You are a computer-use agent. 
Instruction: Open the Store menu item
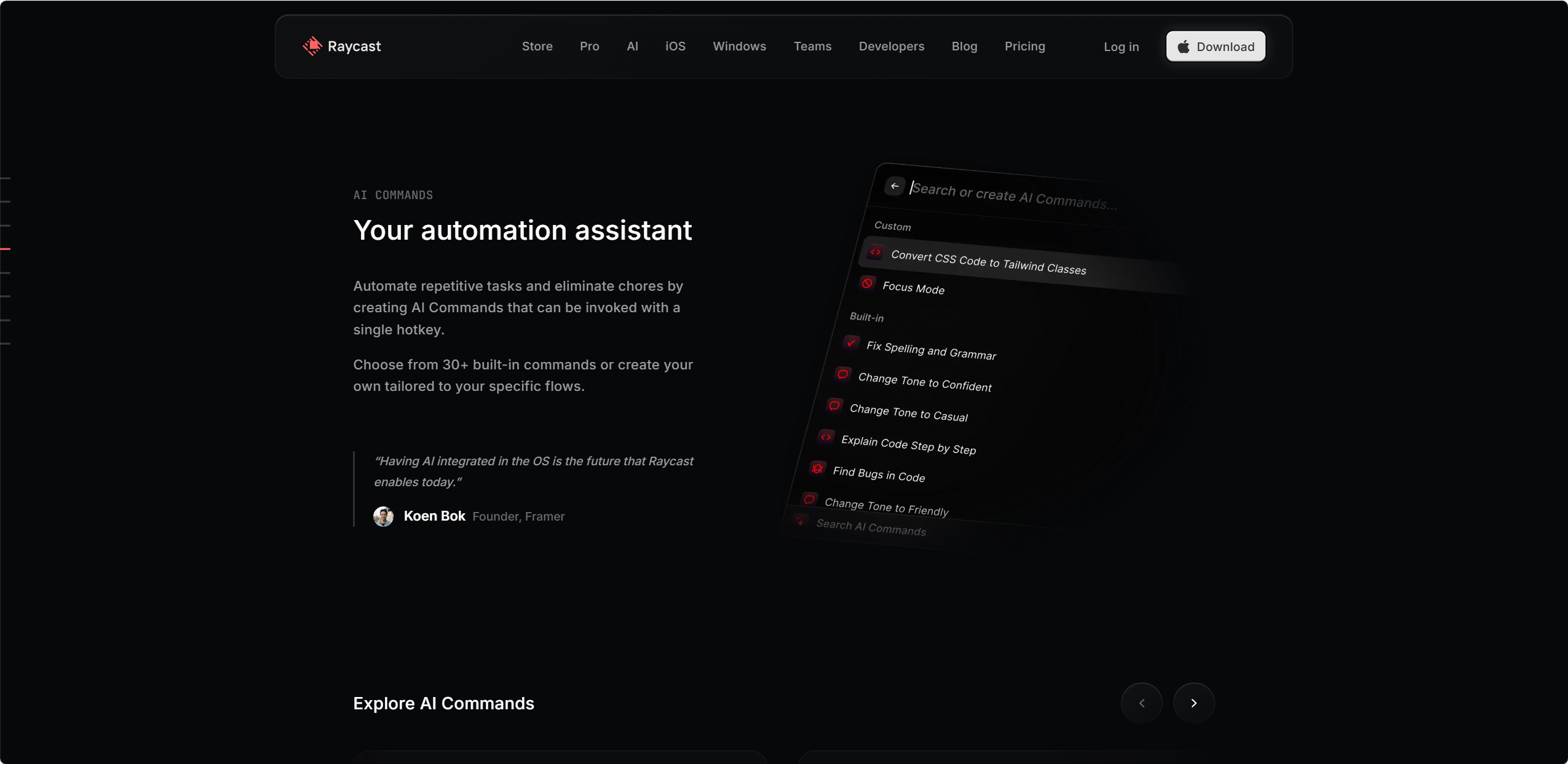pos(537,46)
